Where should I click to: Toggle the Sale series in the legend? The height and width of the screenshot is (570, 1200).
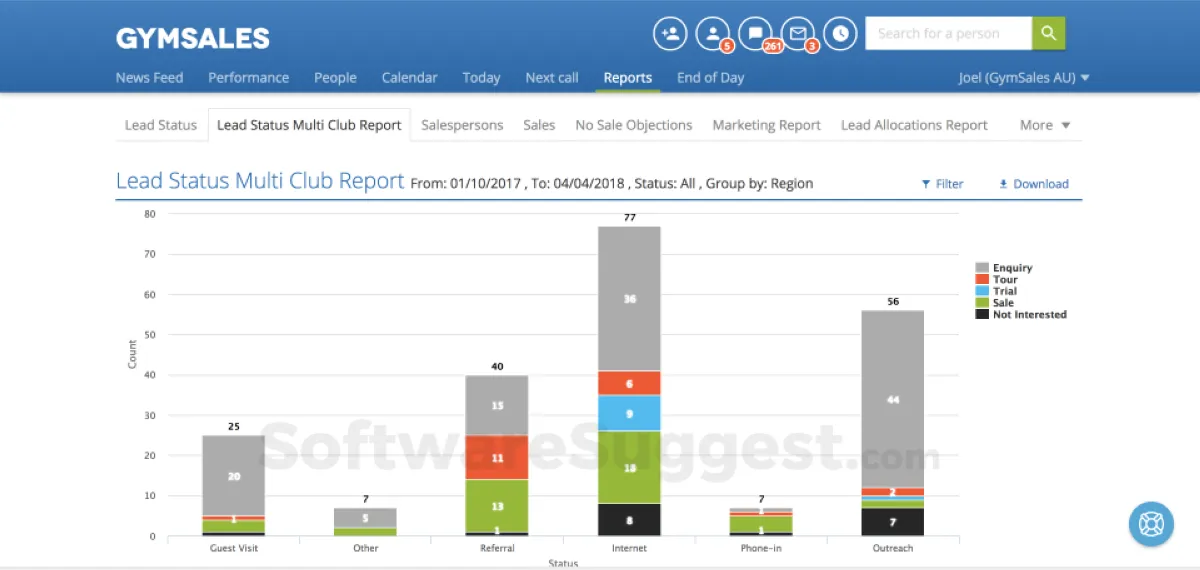[995, 303]
